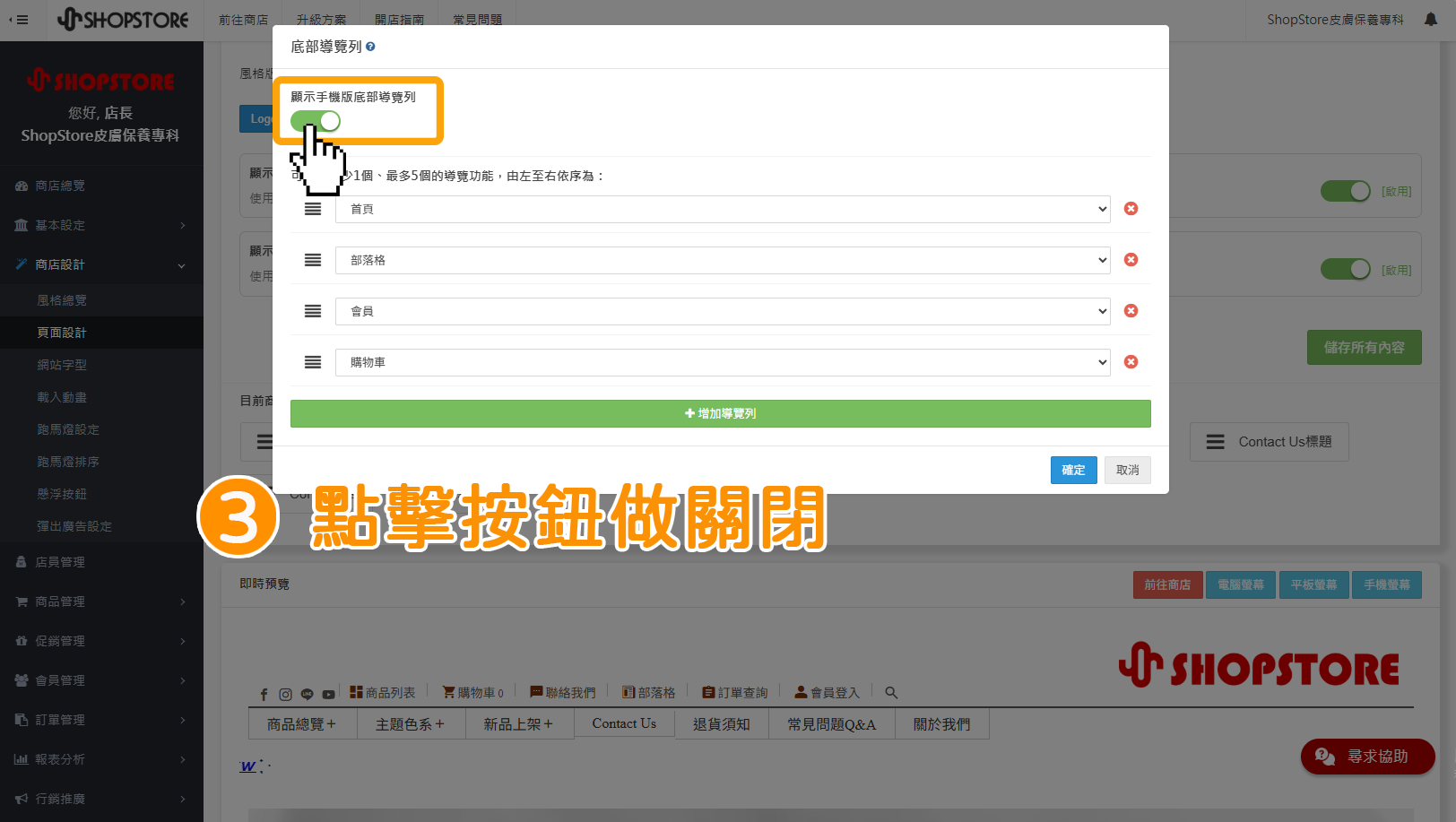
Task: Click the 商店總覽 dashboard icon in sidebar
Action: point(22,186)
